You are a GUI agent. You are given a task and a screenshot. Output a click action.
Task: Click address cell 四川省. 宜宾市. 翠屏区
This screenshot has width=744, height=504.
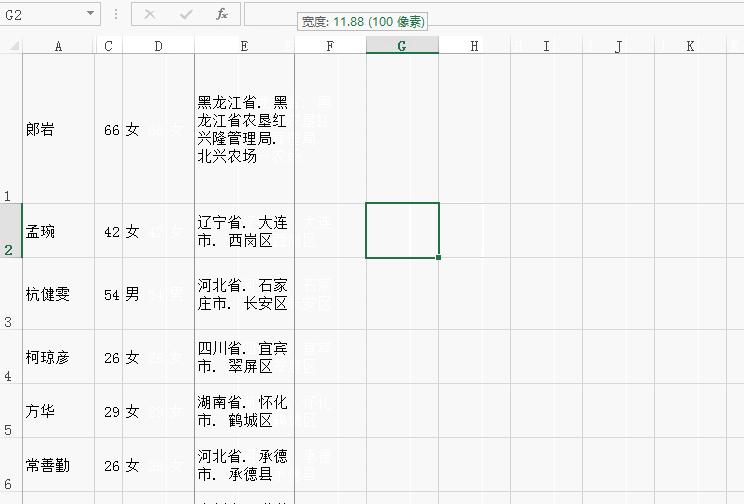[244, 357]
